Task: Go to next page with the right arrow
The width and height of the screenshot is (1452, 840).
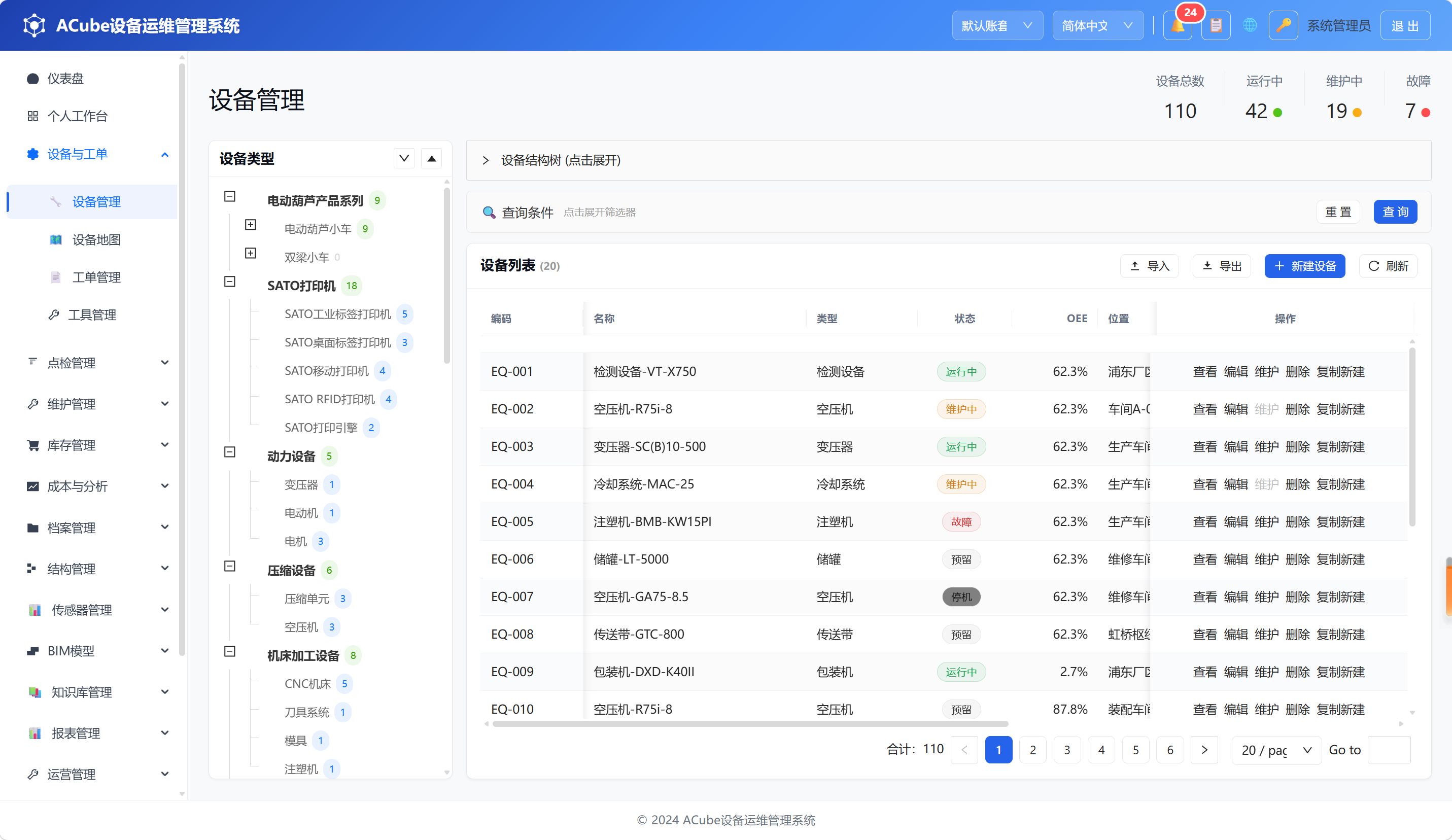Action: point(1204,750)
